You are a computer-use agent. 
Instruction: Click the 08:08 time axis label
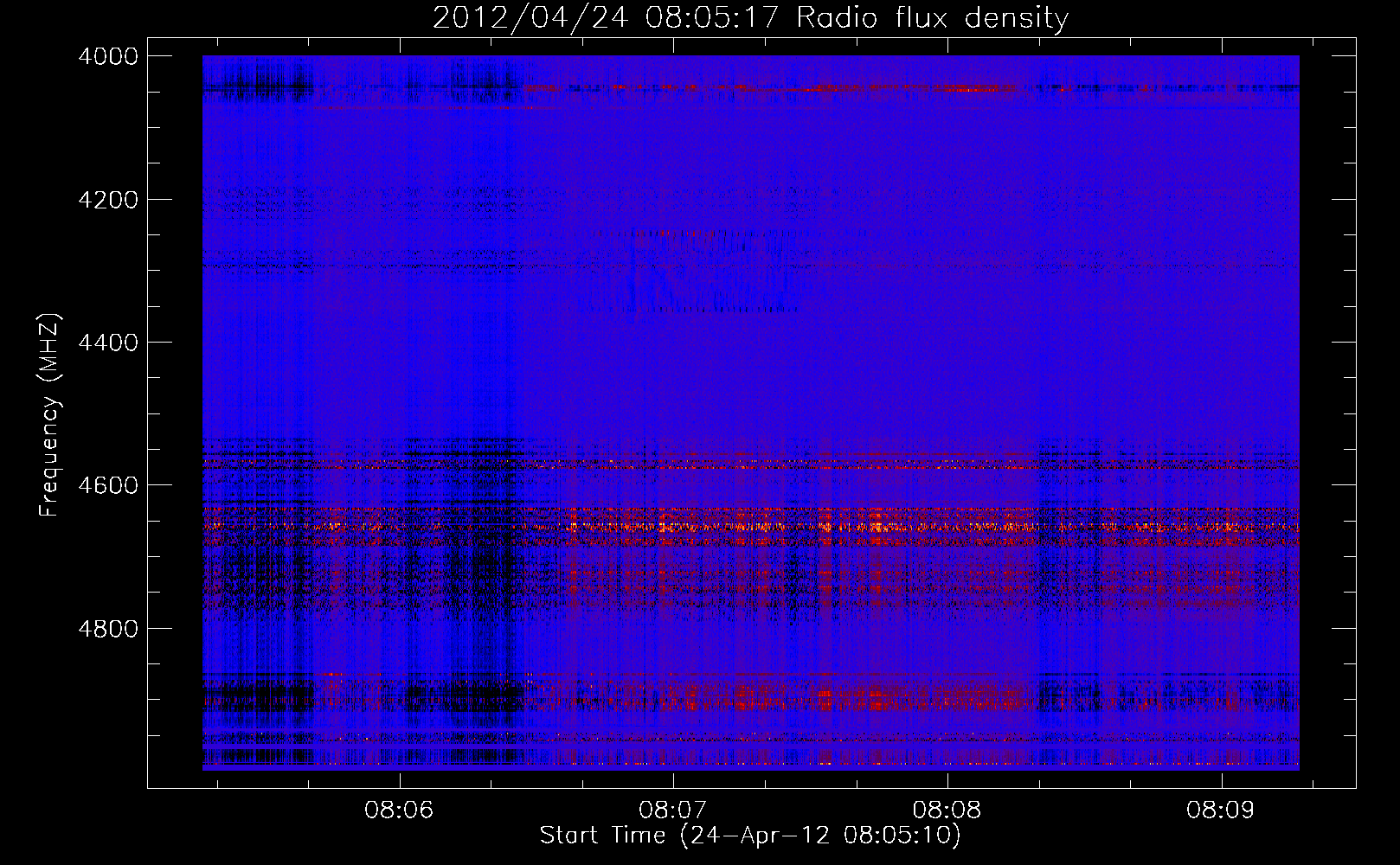[947, 811]
